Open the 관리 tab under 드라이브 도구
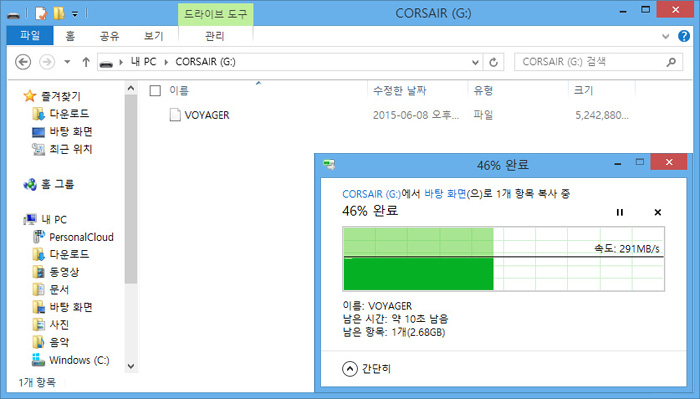The height and width of the screenshot is (399, 700). (x=215, y=36)
